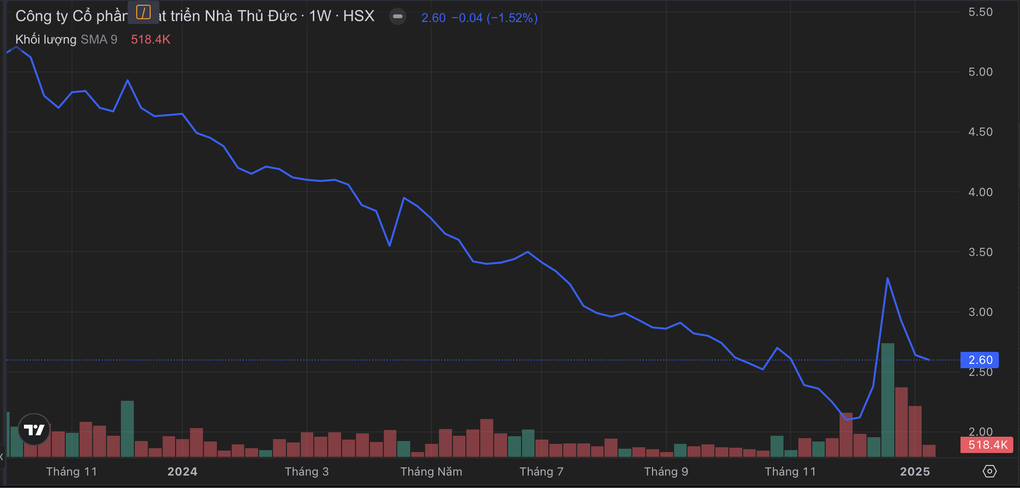
Task: Click the SMA 9 indicator label
Action: coord(100,40)
